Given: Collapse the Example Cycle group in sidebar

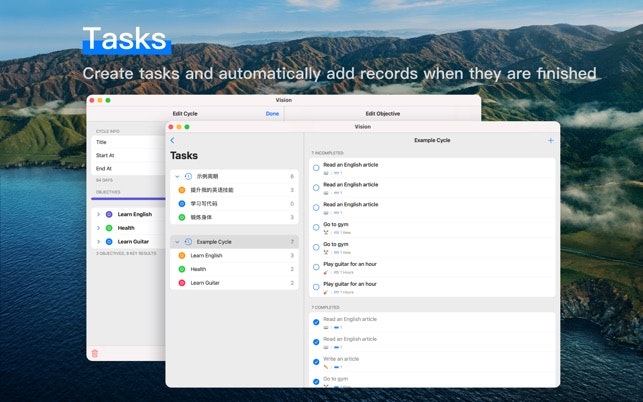Looking at the screenshot, I should point(177,242).
